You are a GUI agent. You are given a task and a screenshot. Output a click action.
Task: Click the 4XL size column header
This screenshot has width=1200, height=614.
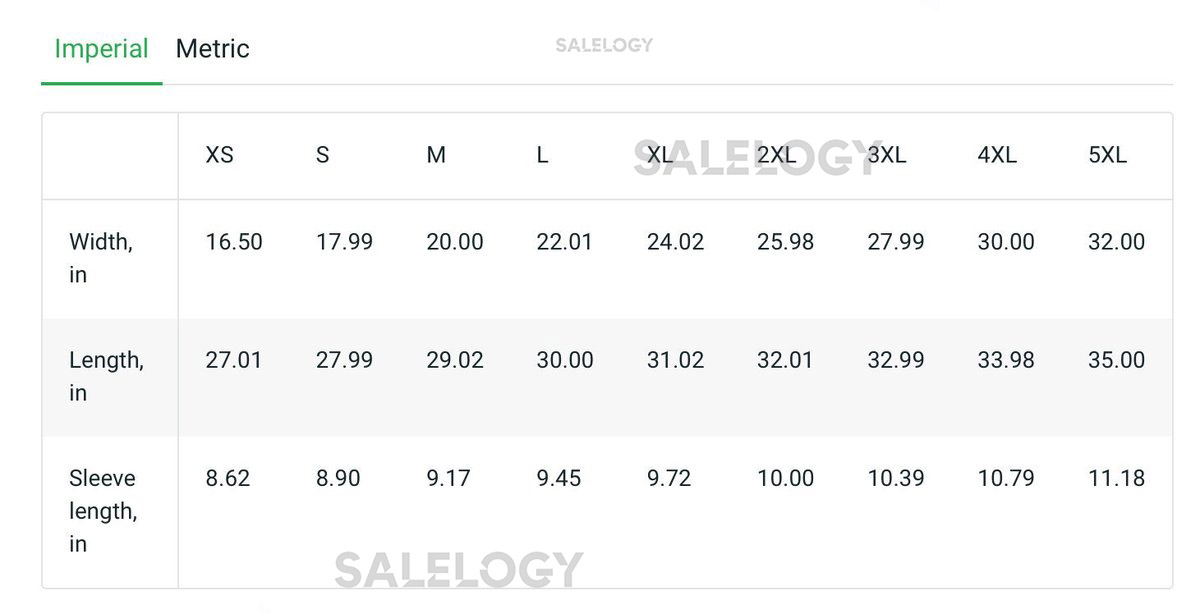(x=997, y=155)
